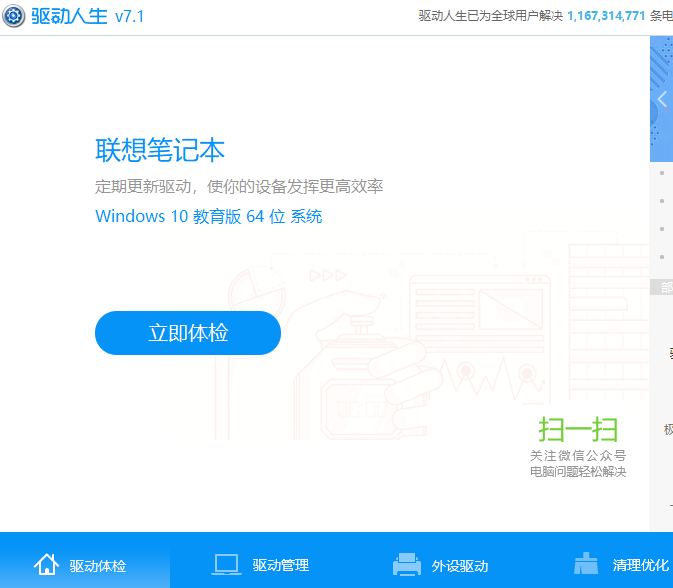
Task: Click the 1,167,314,771 user count number
Action: (x=606, y=16)
